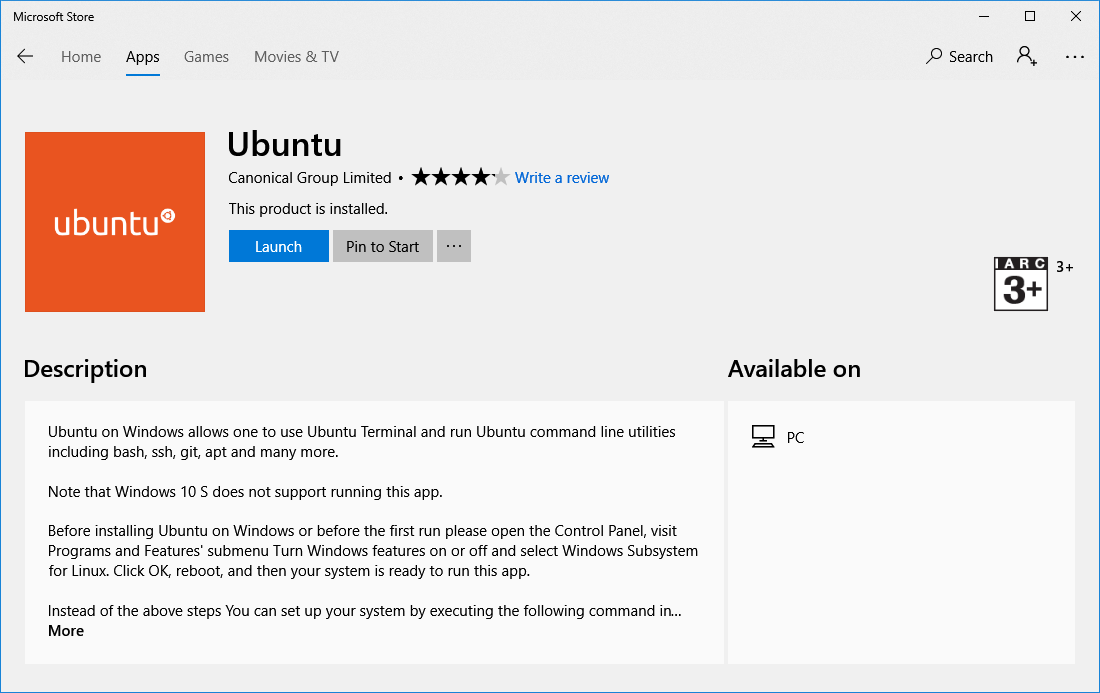Launch the Ubuntu app

(278, 245)
